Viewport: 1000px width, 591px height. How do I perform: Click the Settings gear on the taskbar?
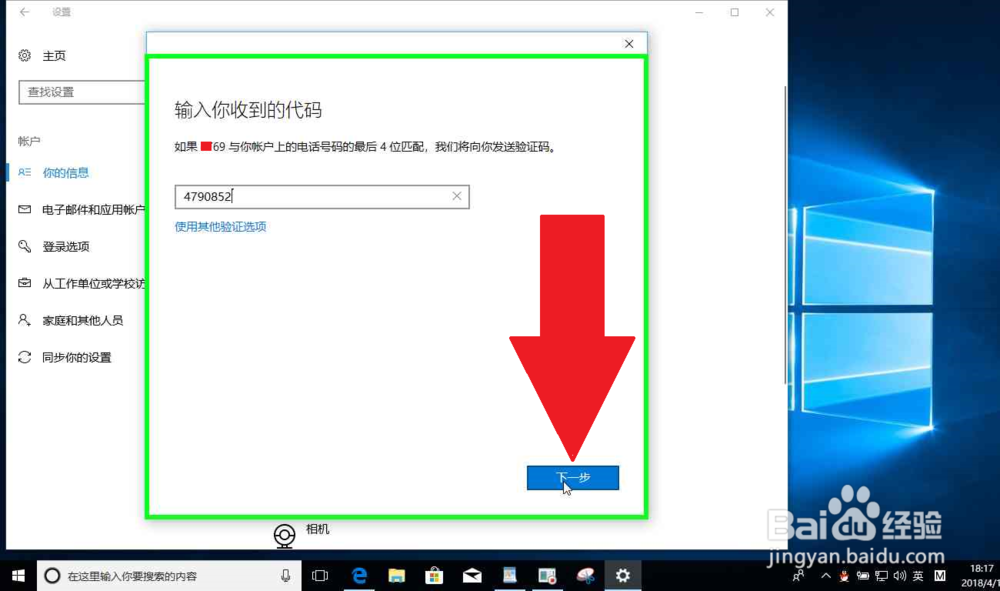622,575
